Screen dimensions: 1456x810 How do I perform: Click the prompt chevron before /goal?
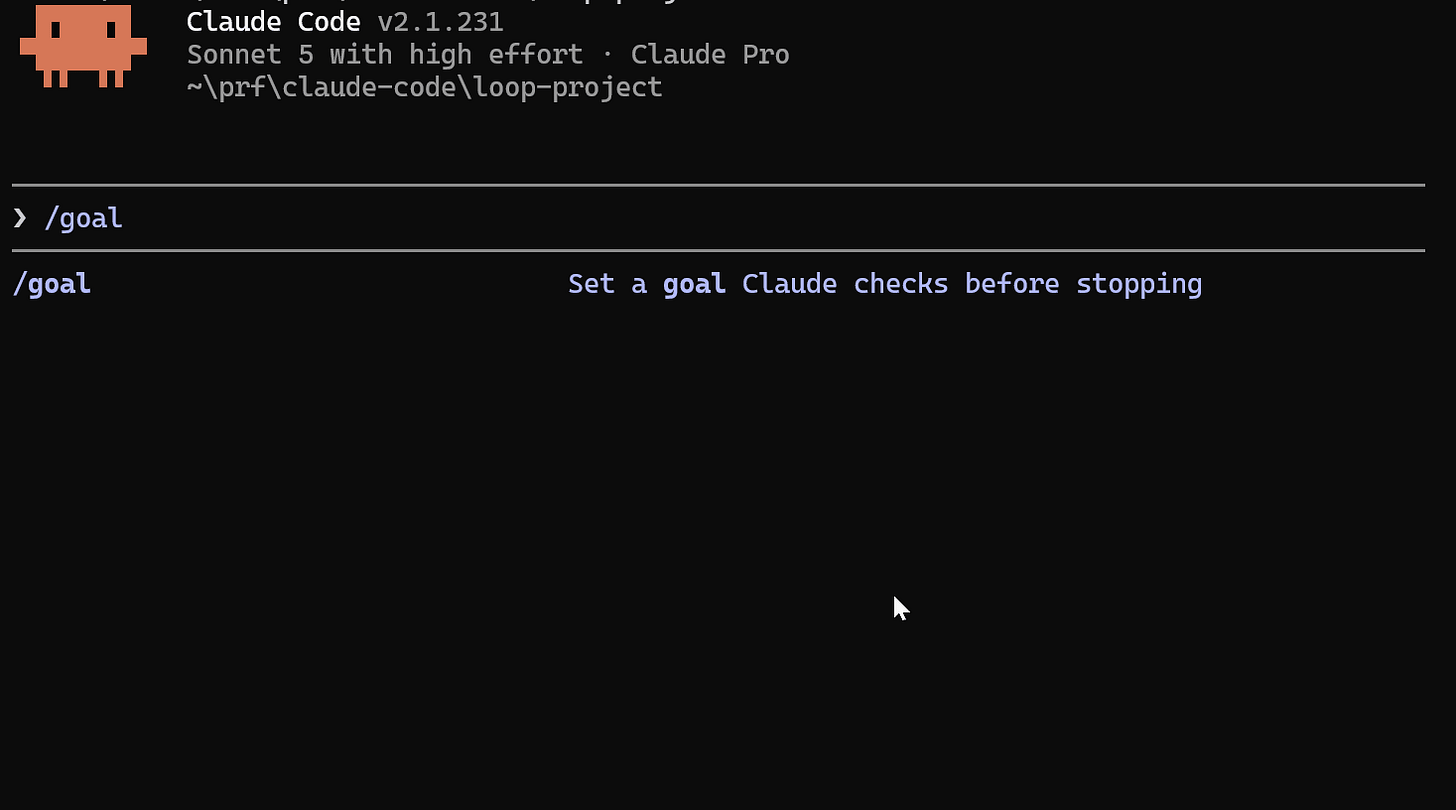pyautogui.click(x=20, y=217)
